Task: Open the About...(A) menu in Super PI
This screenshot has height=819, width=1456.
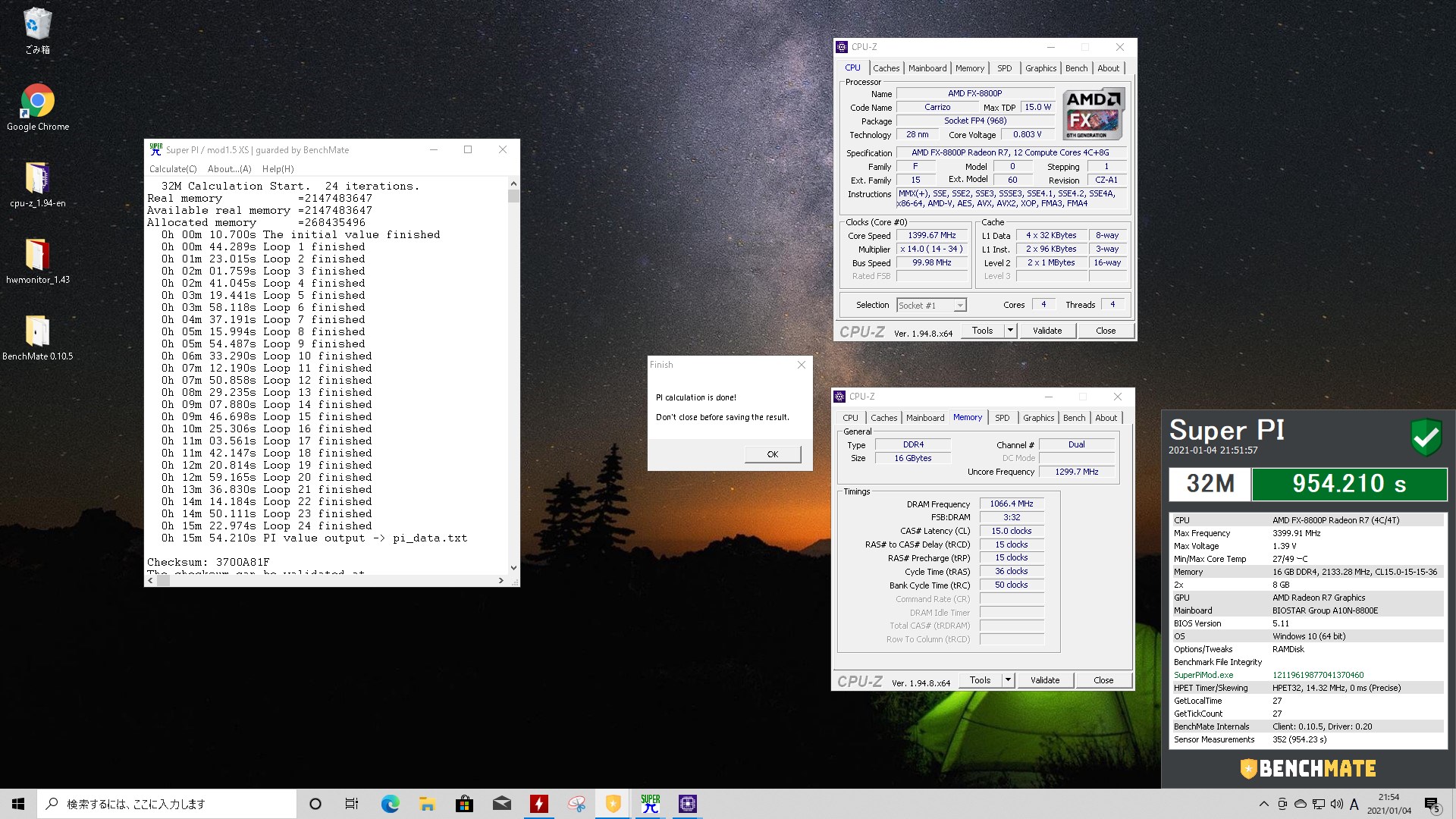Action: 229,169
